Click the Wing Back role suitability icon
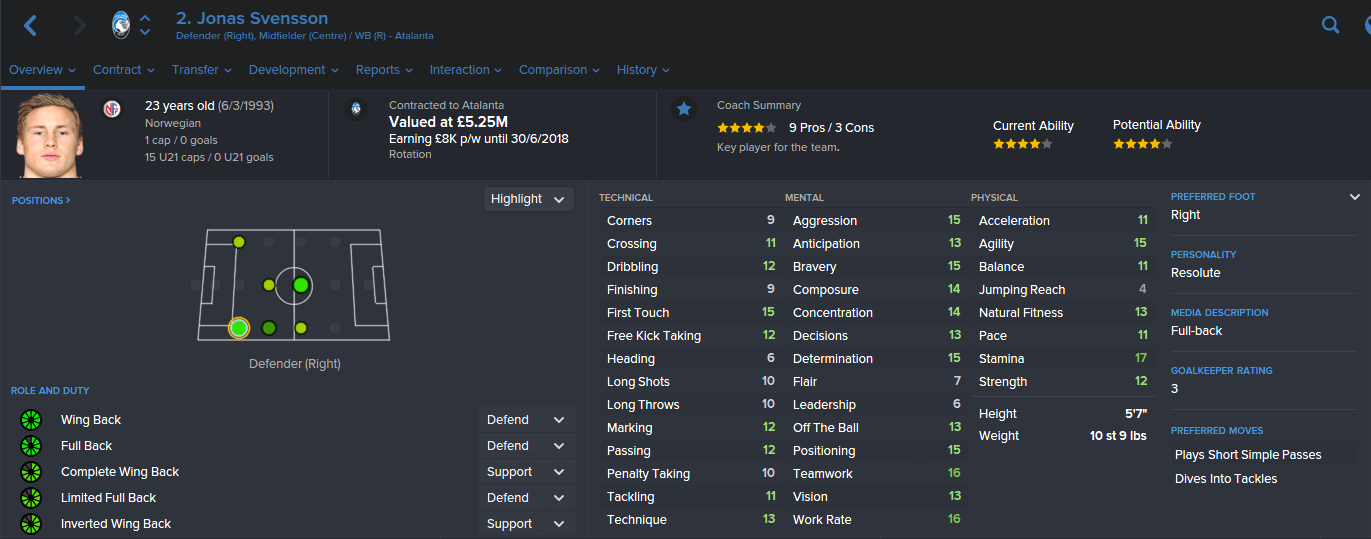Screen dimensions: 1371x539 click(x=31, y=420)
